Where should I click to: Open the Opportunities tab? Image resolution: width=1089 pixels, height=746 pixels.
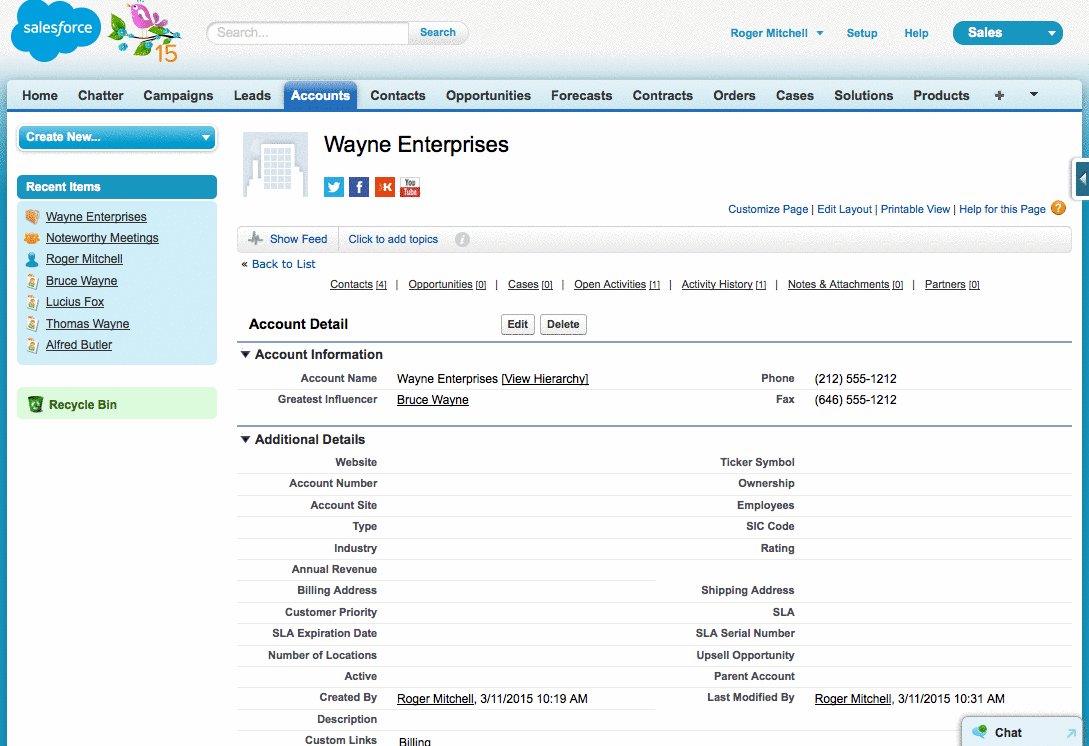[488, 95]
